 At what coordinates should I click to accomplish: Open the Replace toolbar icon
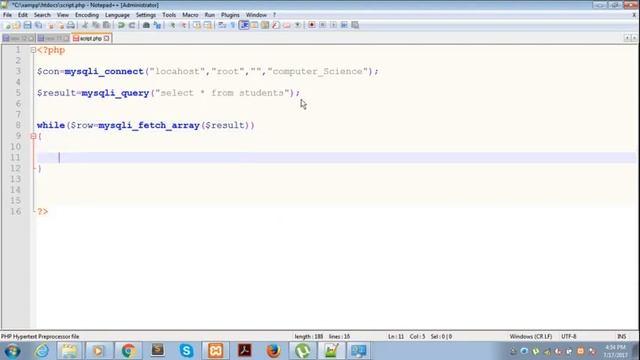(x=157, y=25)
